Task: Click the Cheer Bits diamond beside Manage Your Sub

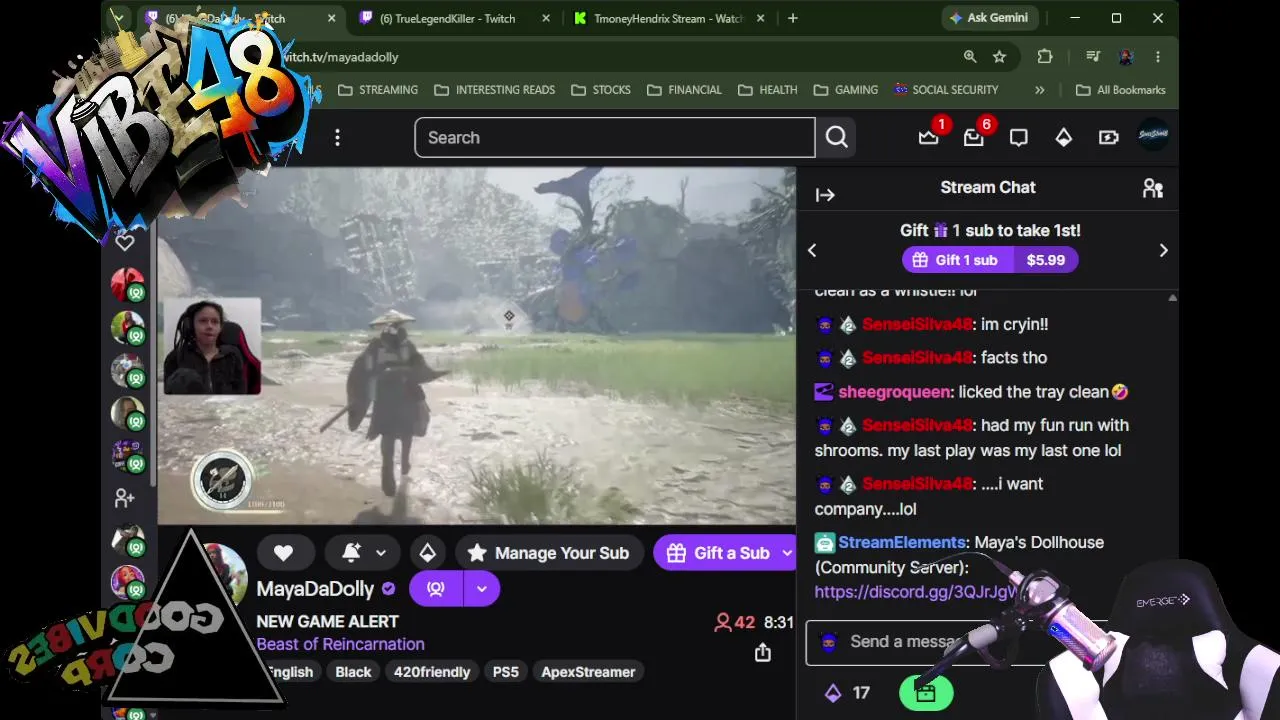Action: tap(427, 553)
